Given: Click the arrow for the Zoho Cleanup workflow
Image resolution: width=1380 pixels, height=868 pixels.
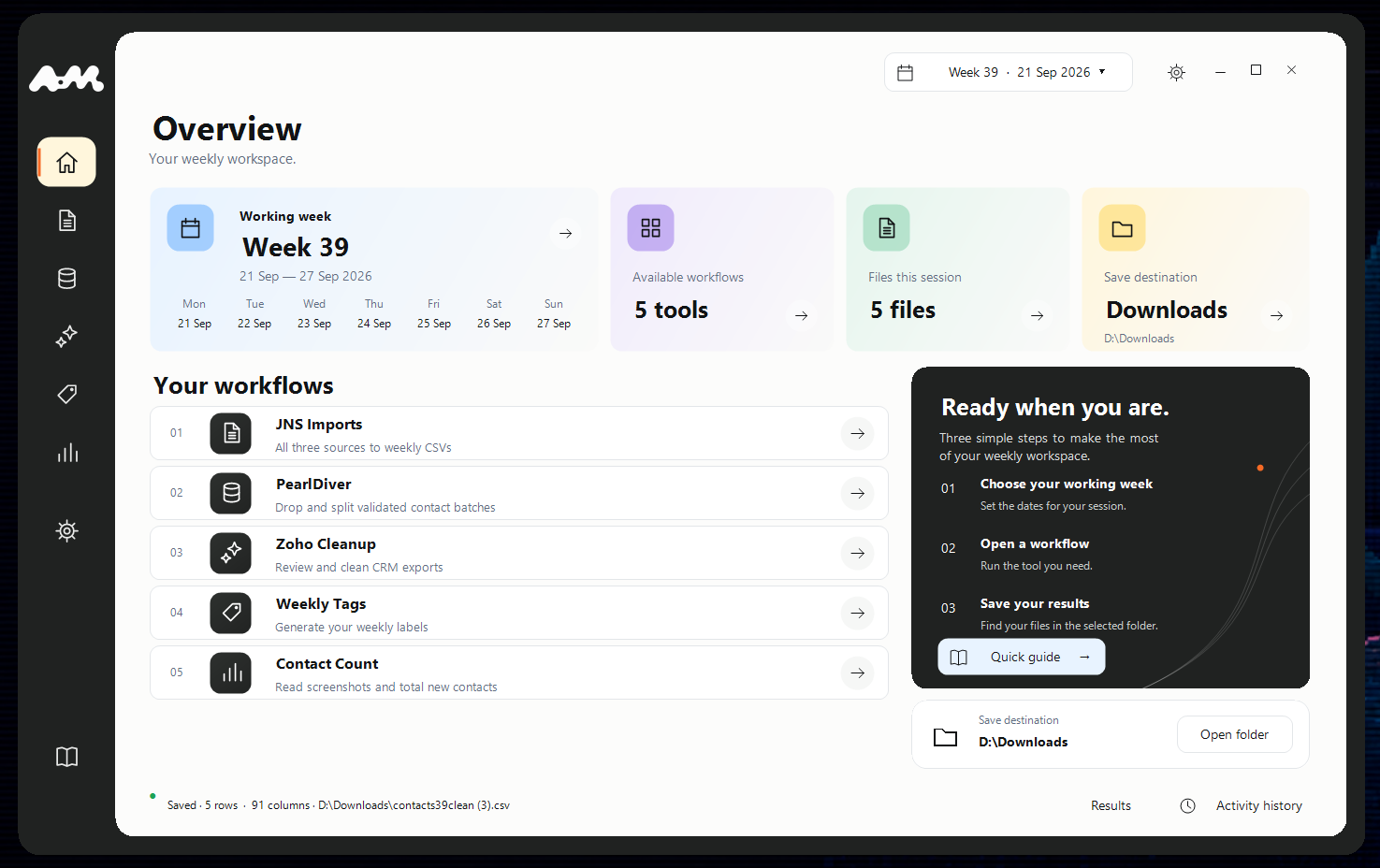Looking at the screenshot, I should pyautogui.click(x=858, y=553).
